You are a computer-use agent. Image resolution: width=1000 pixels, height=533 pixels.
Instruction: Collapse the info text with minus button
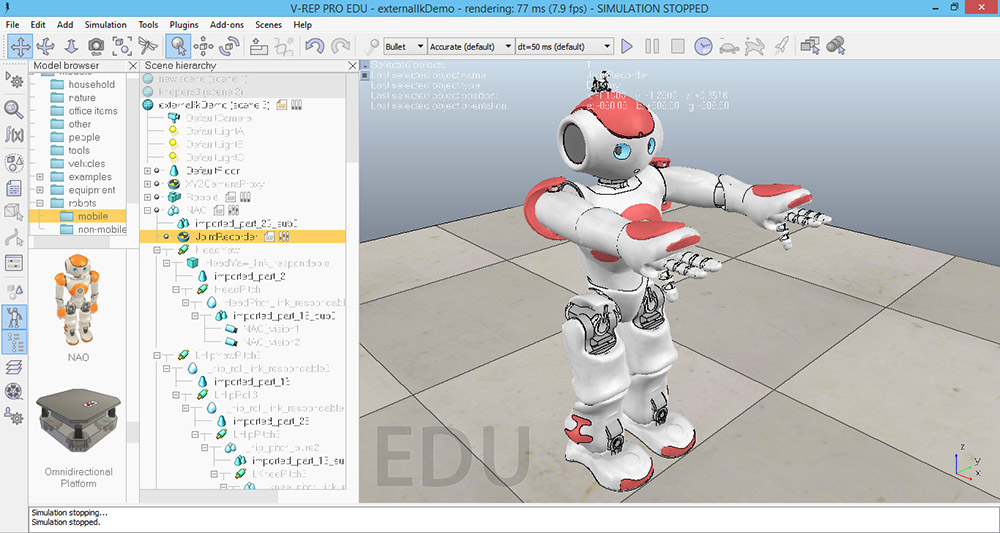pos(365,65)
